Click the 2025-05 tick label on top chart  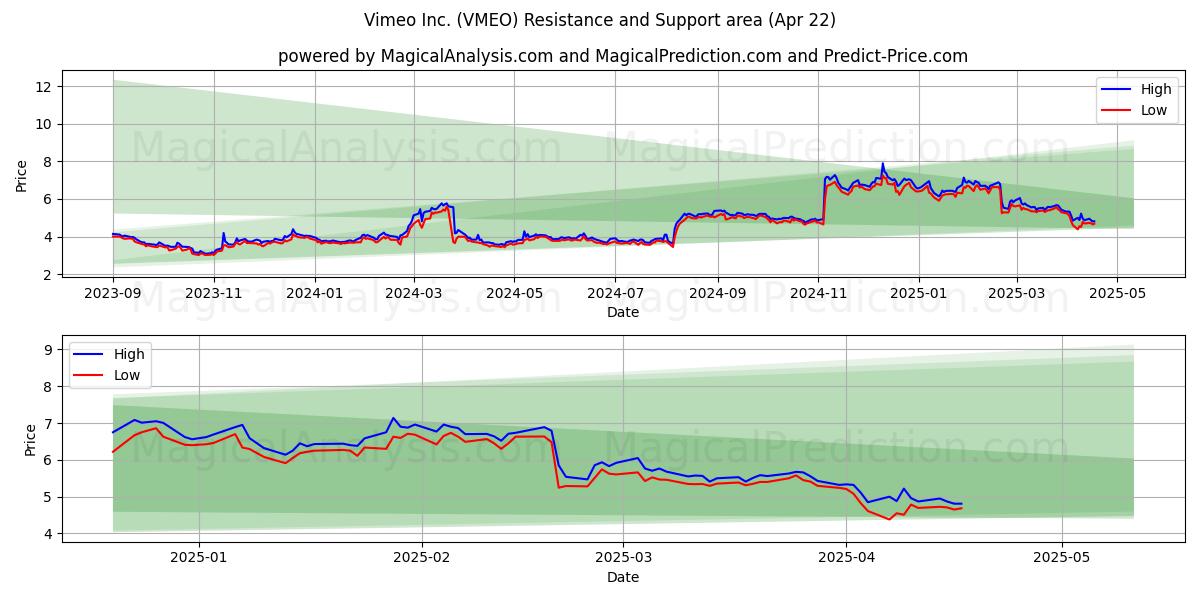coord(1117,293)
